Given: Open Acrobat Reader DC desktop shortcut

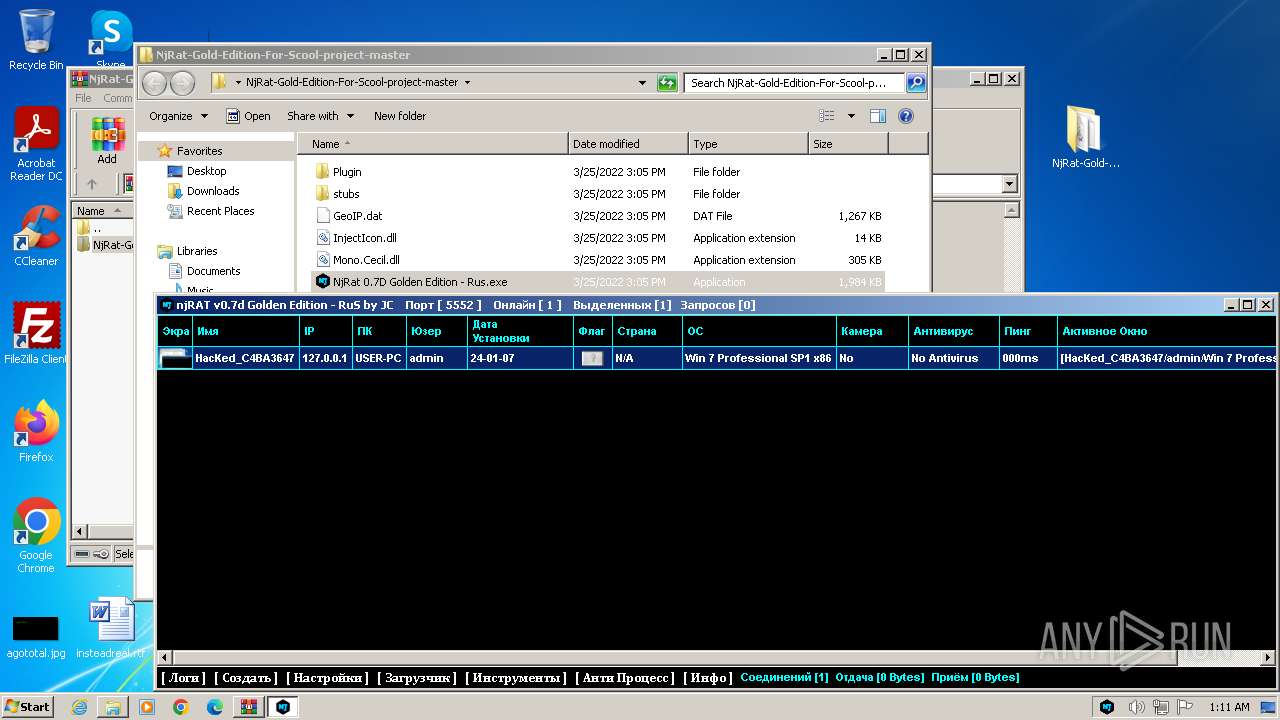Looking at the screenshot, I should pos(36,144).
